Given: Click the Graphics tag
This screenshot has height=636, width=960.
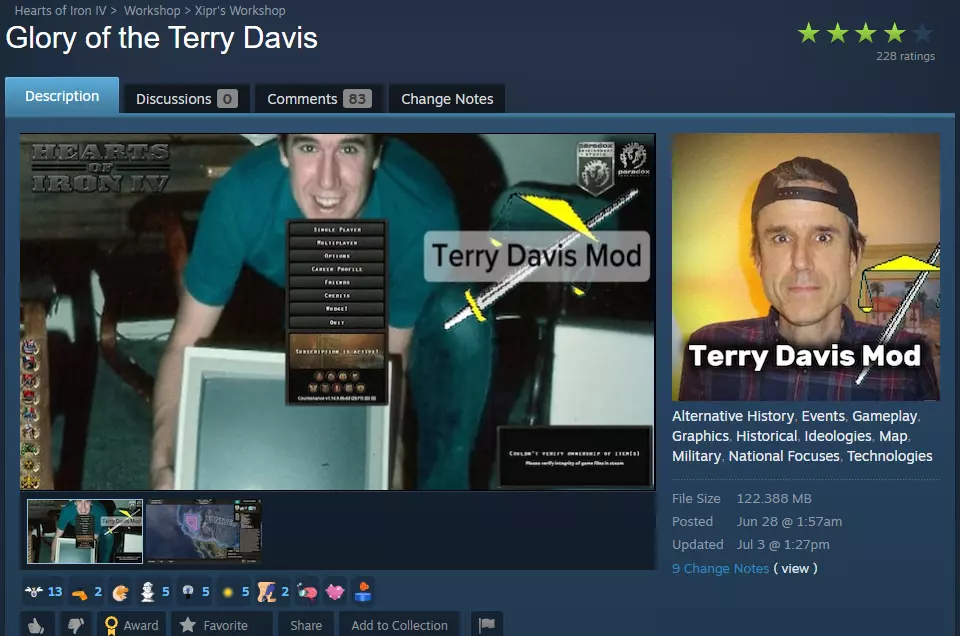Looking at the screenshot, I should tap(700, 436).
